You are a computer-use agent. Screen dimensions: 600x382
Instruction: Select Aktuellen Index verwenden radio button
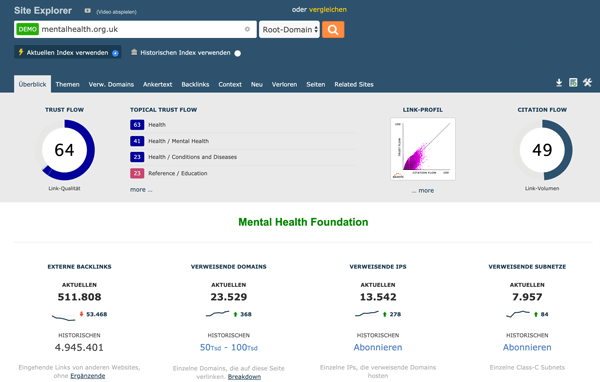tap(115, 53)
